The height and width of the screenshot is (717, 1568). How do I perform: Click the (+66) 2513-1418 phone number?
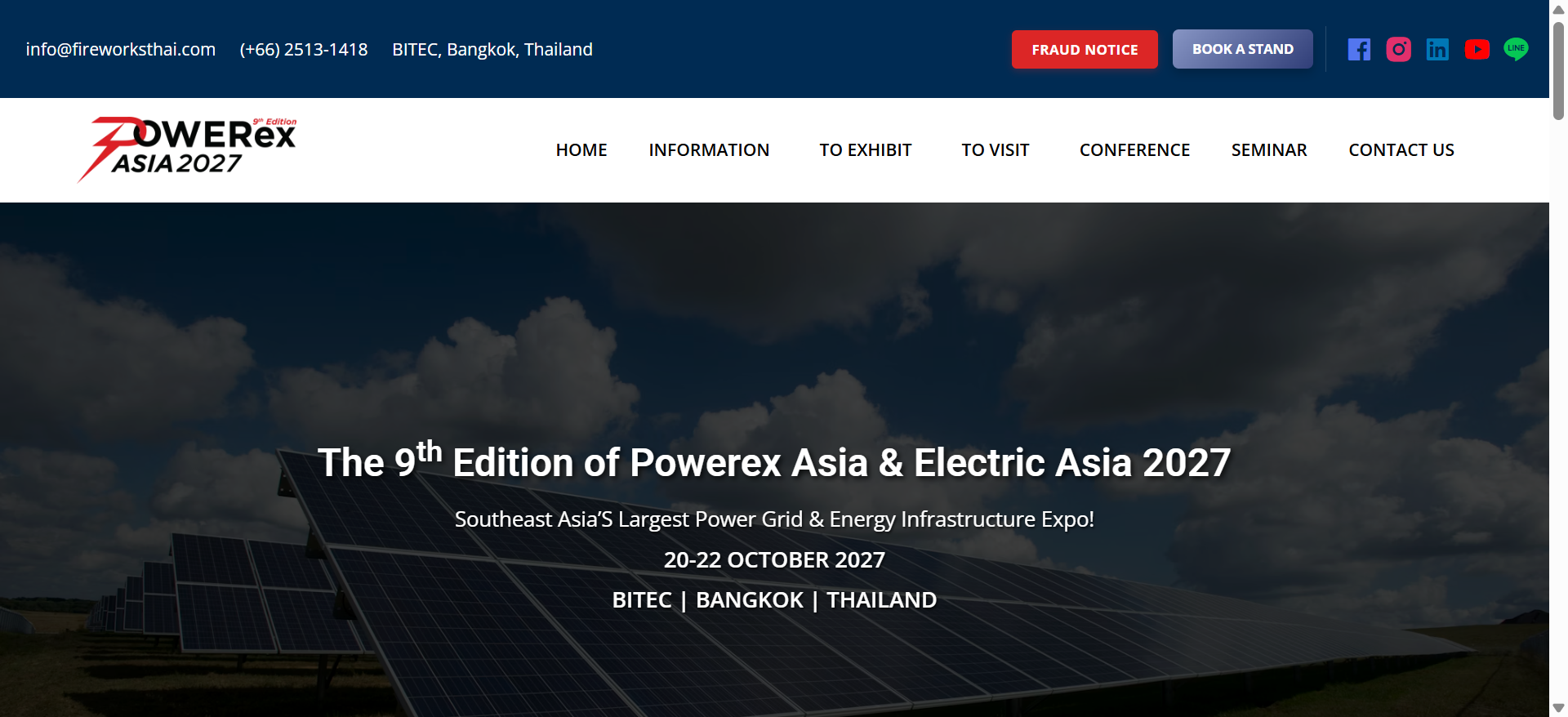coord(304,50)
